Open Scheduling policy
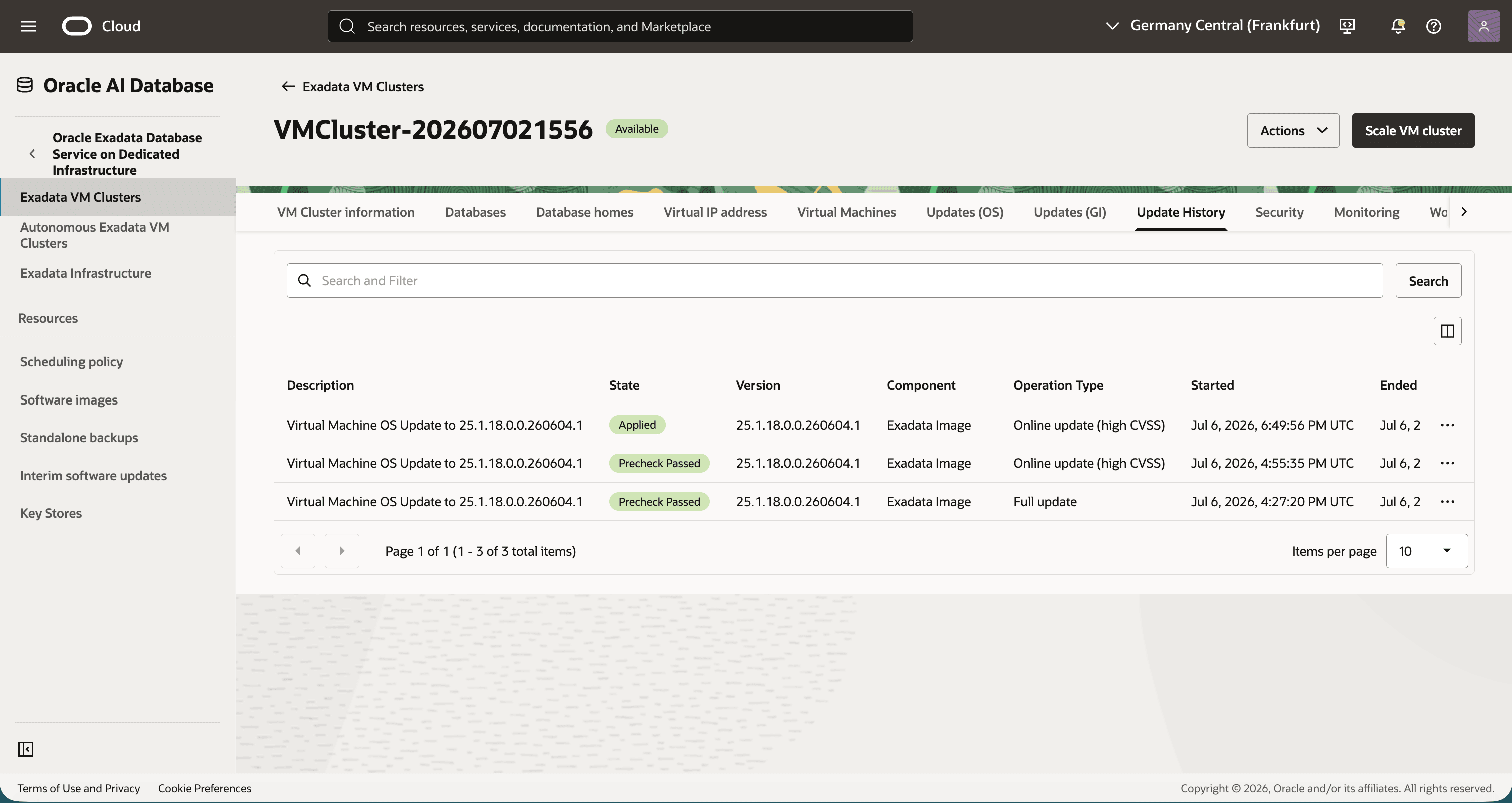 (x=72, y=361)
